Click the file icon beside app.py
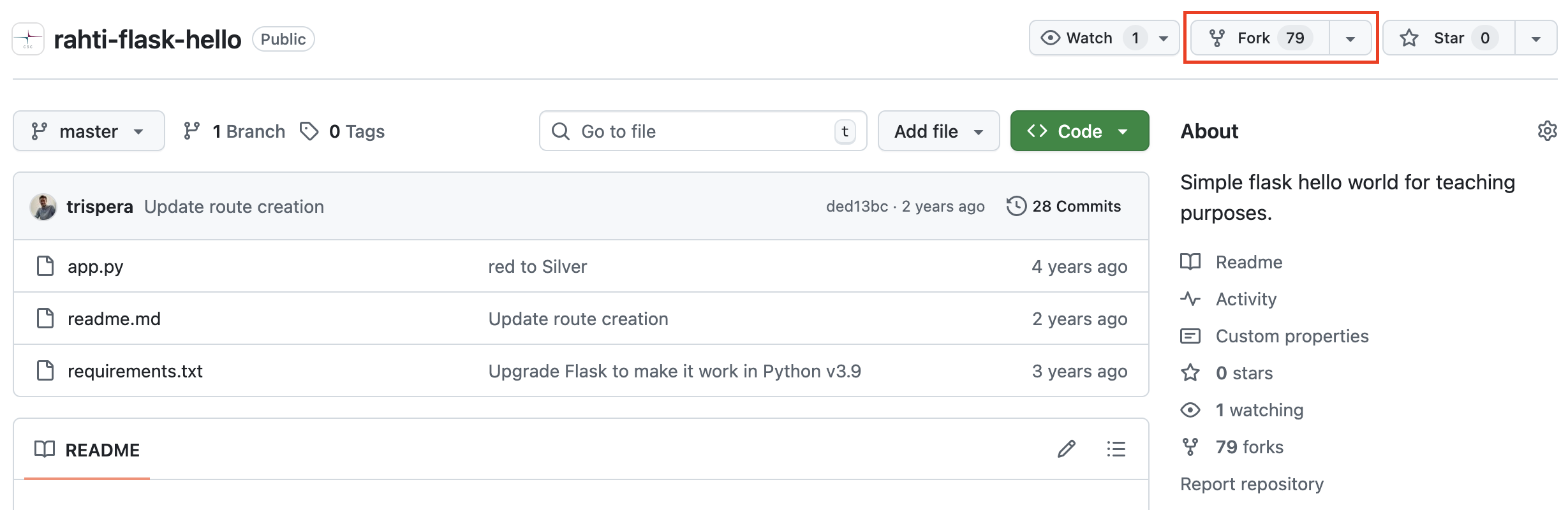Screen dimensions: 1568x510 (x=45, y=266)
